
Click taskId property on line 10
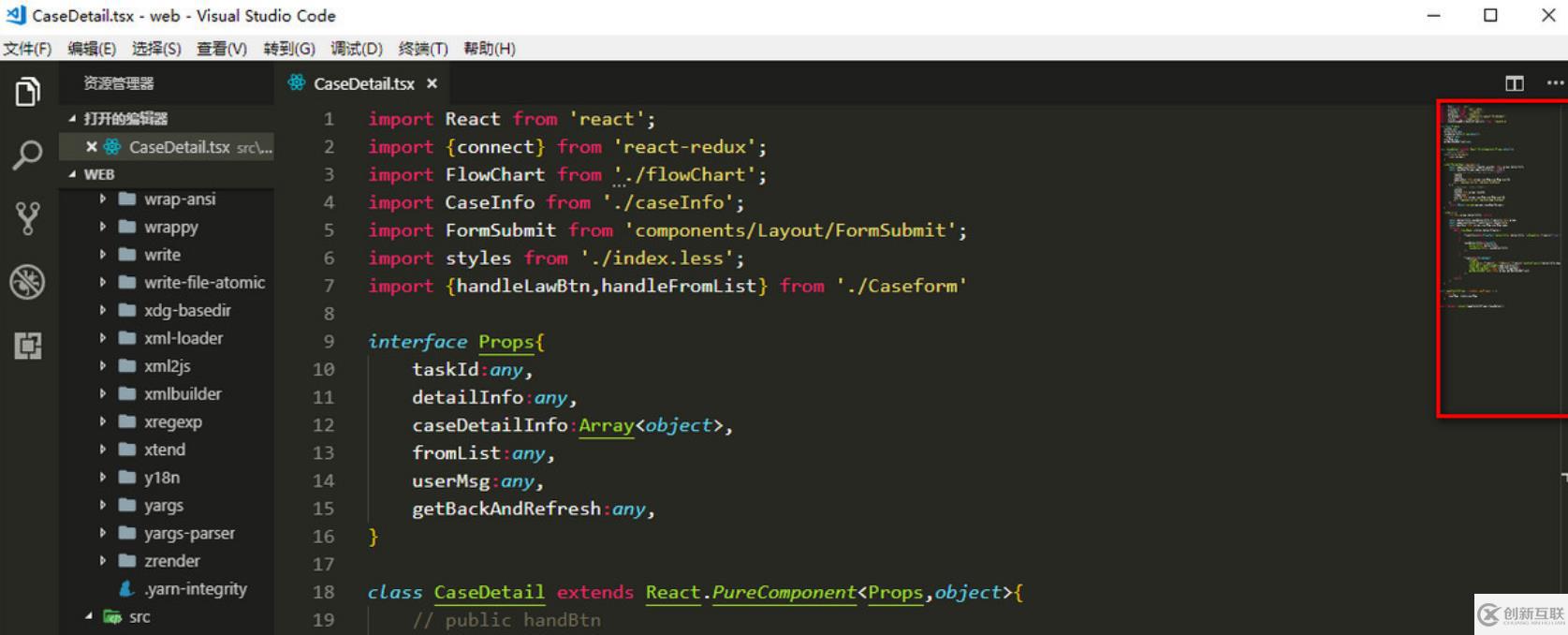445,370
